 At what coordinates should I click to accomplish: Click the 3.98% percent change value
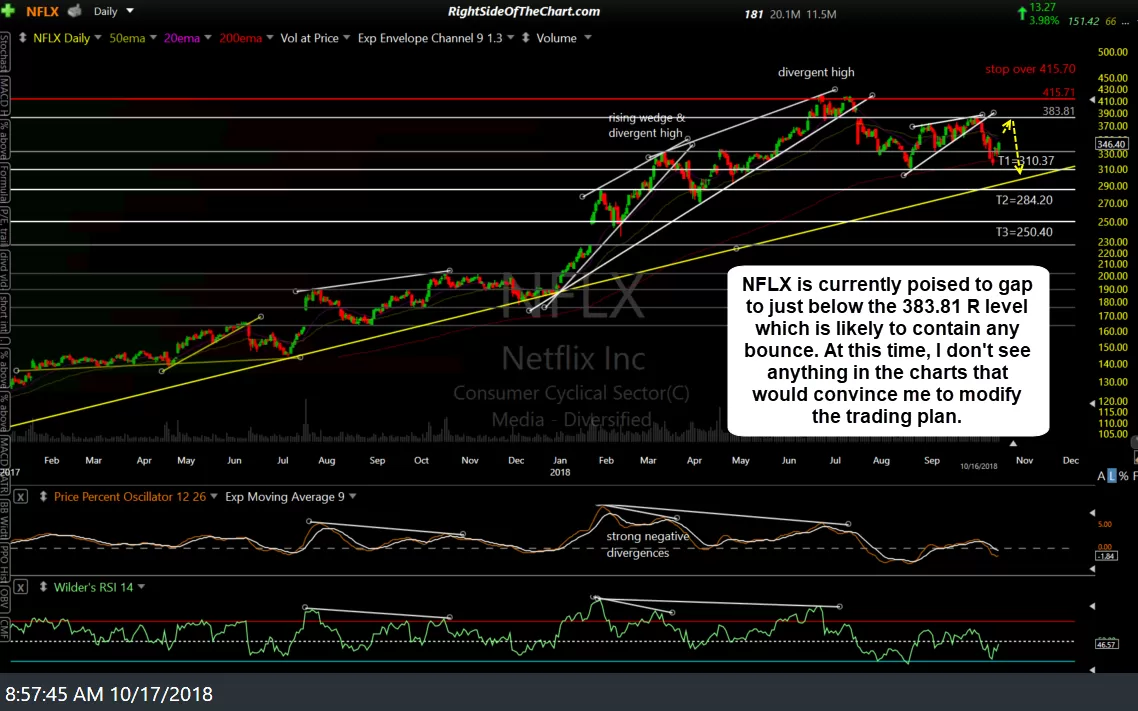click(1044, 20)
